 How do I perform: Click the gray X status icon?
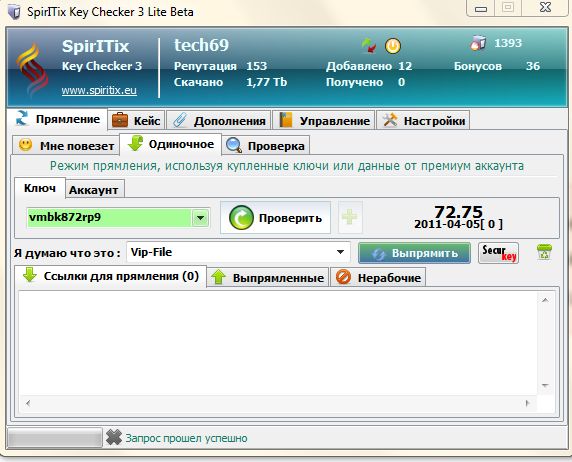click(x=114, y=437)
